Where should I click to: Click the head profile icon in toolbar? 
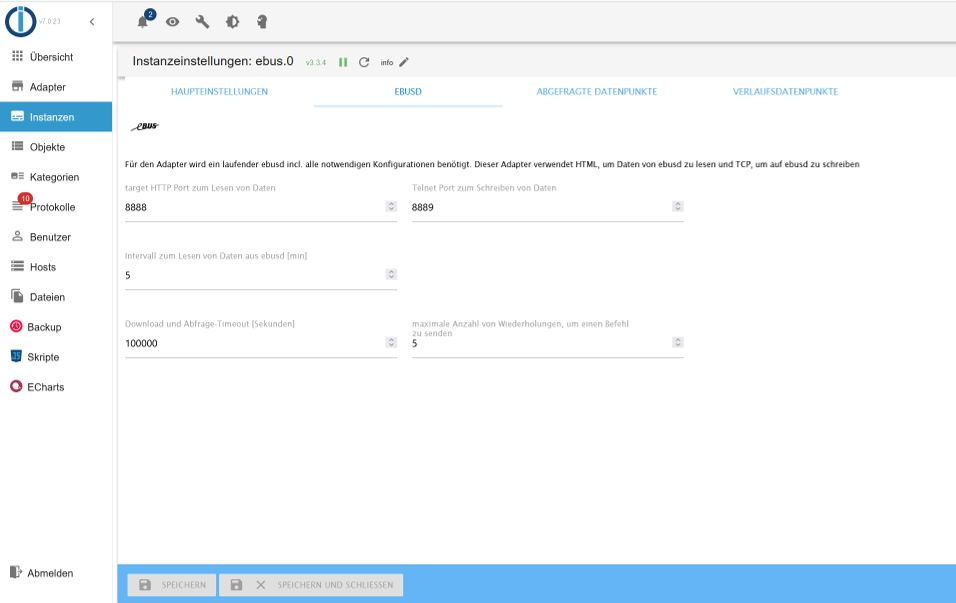point(262,22)
